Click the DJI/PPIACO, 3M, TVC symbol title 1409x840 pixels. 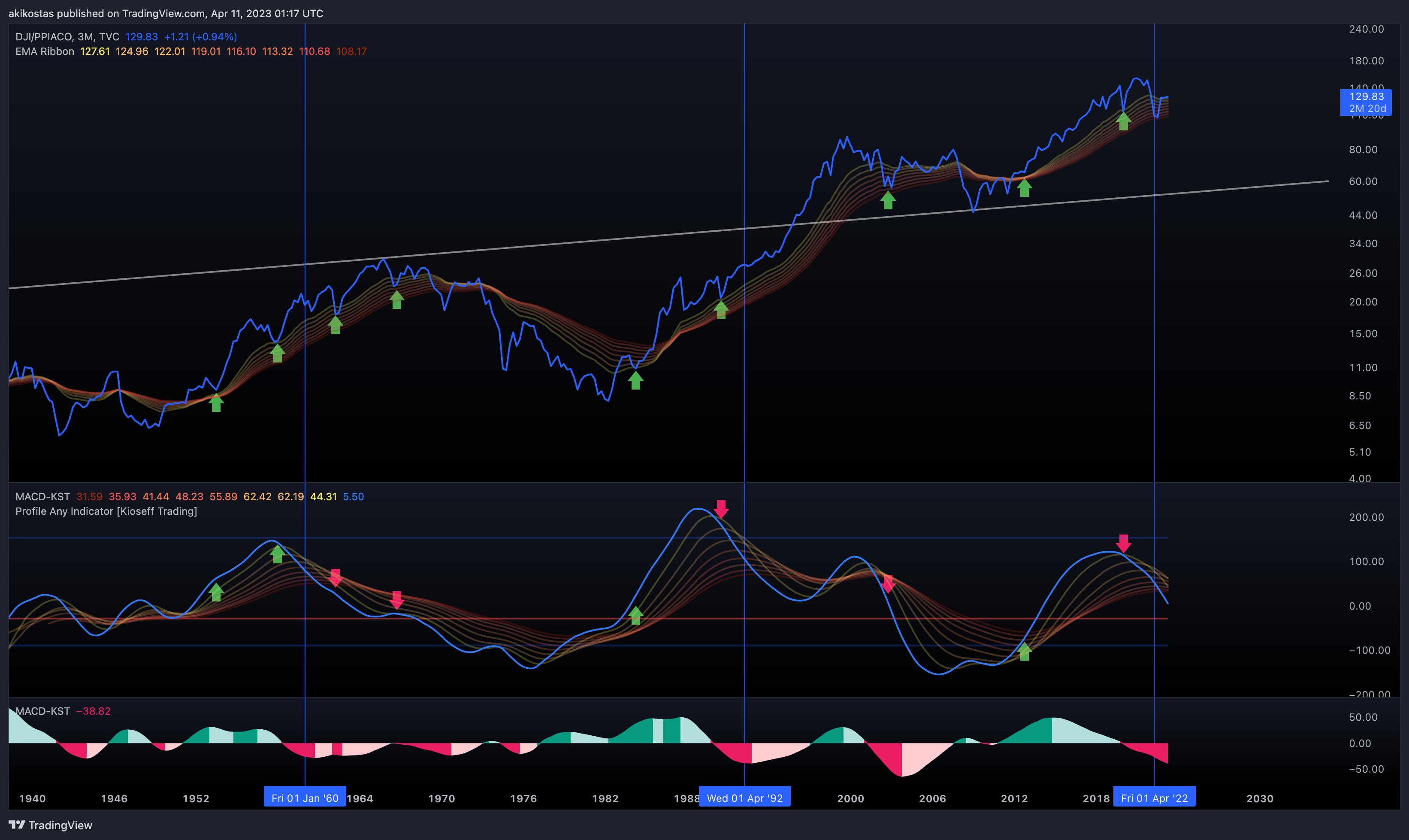[67, 37]
